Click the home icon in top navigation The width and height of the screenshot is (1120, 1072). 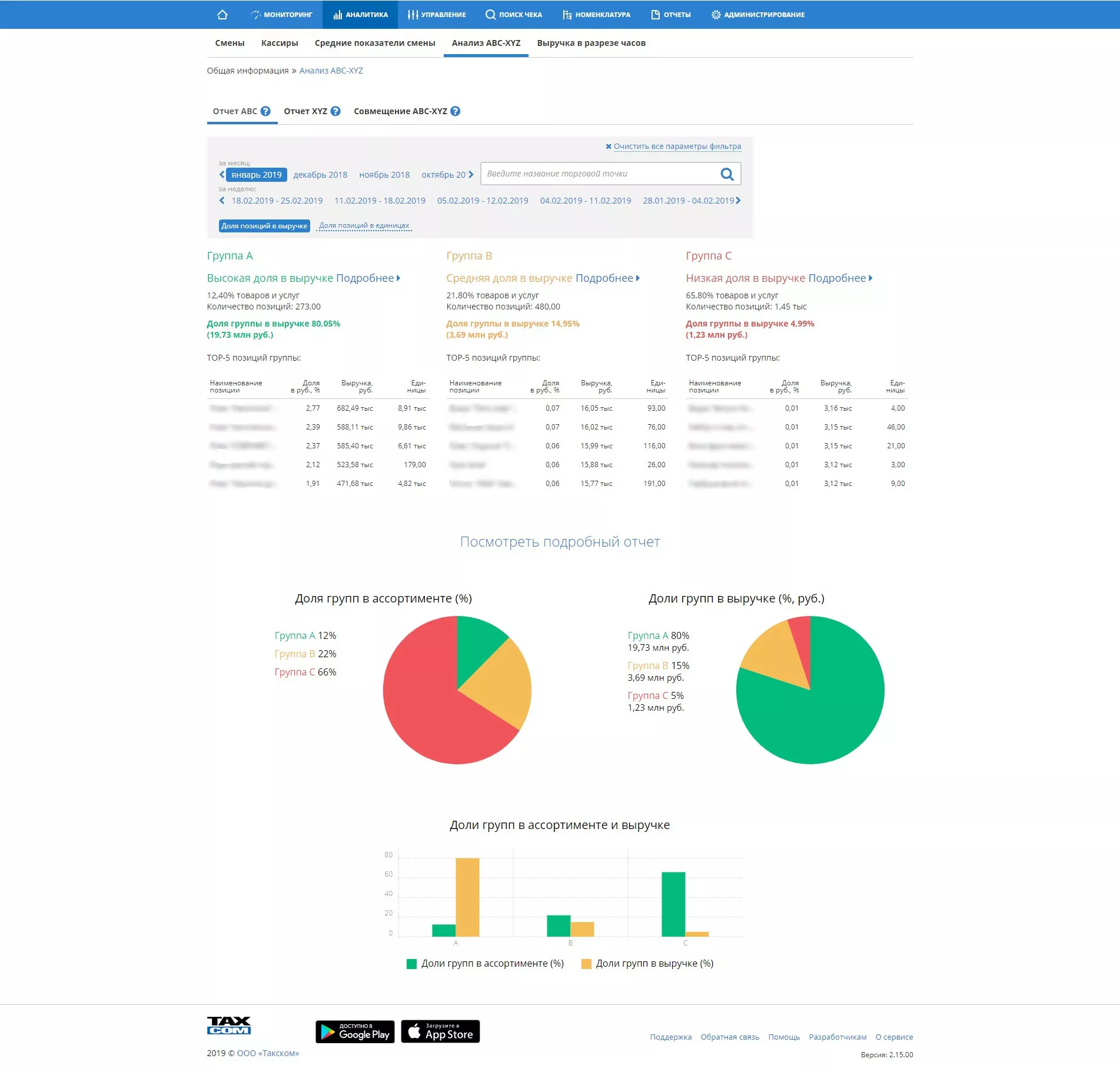[x=222, y=15]
